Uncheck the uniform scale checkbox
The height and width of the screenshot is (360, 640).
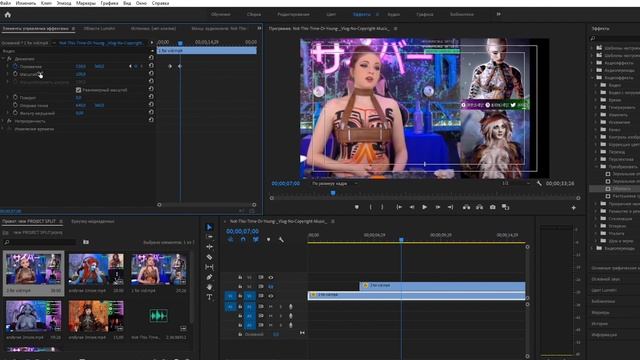[78, 90]
